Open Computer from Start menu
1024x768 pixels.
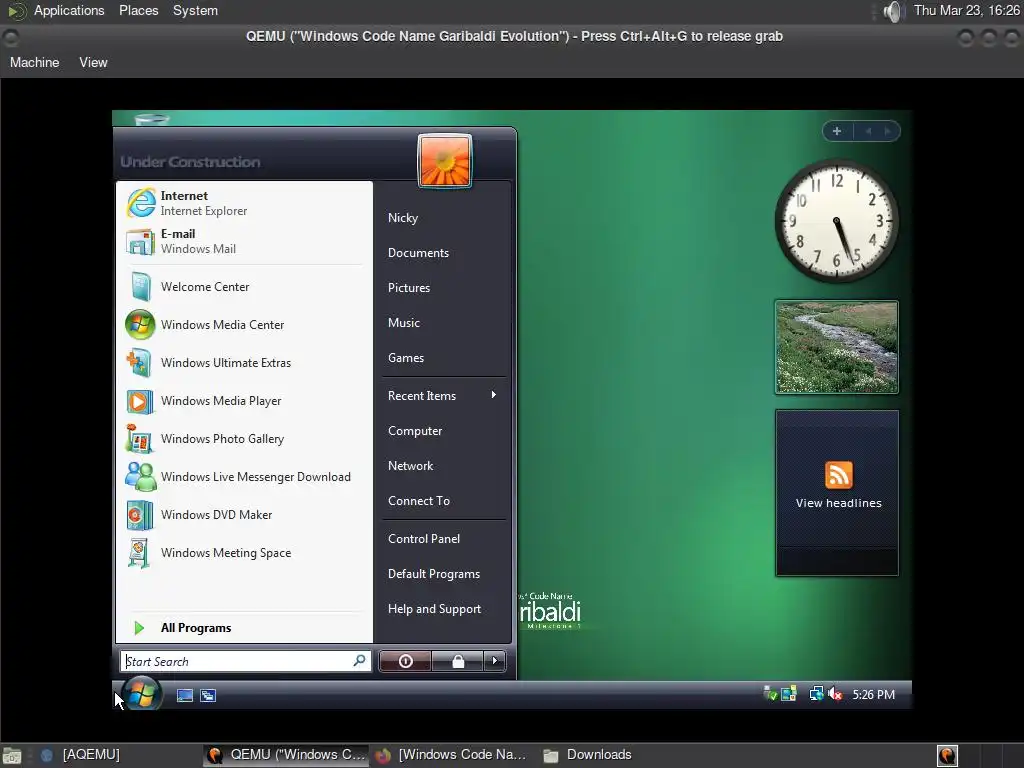click(x=415, y=431)
